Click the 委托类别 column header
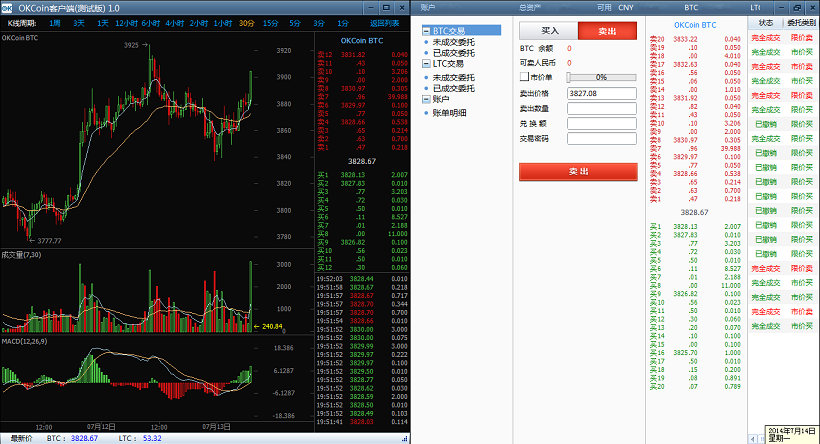The height and width of the screenshot is (444, 820). coord(801,21)
